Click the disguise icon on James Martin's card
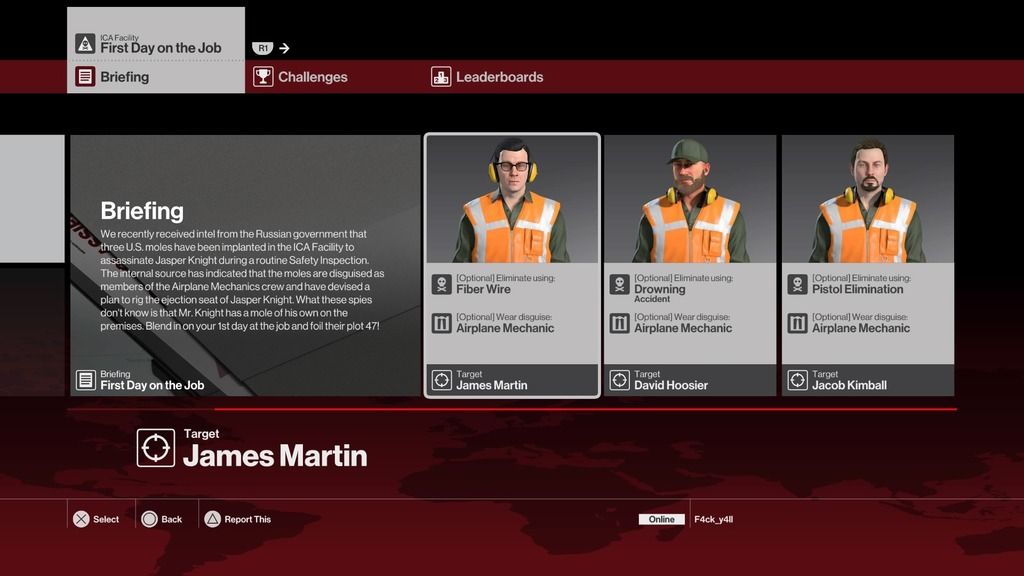Viewport: 1024px width, 576px height. (x=441, y=323)
